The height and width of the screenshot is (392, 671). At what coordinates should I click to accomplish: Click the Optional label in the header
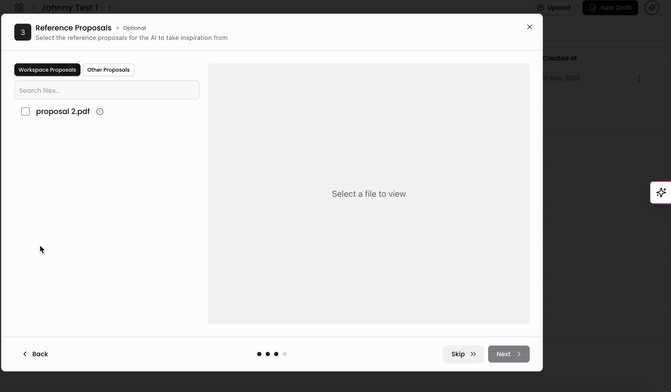[134, 28]
